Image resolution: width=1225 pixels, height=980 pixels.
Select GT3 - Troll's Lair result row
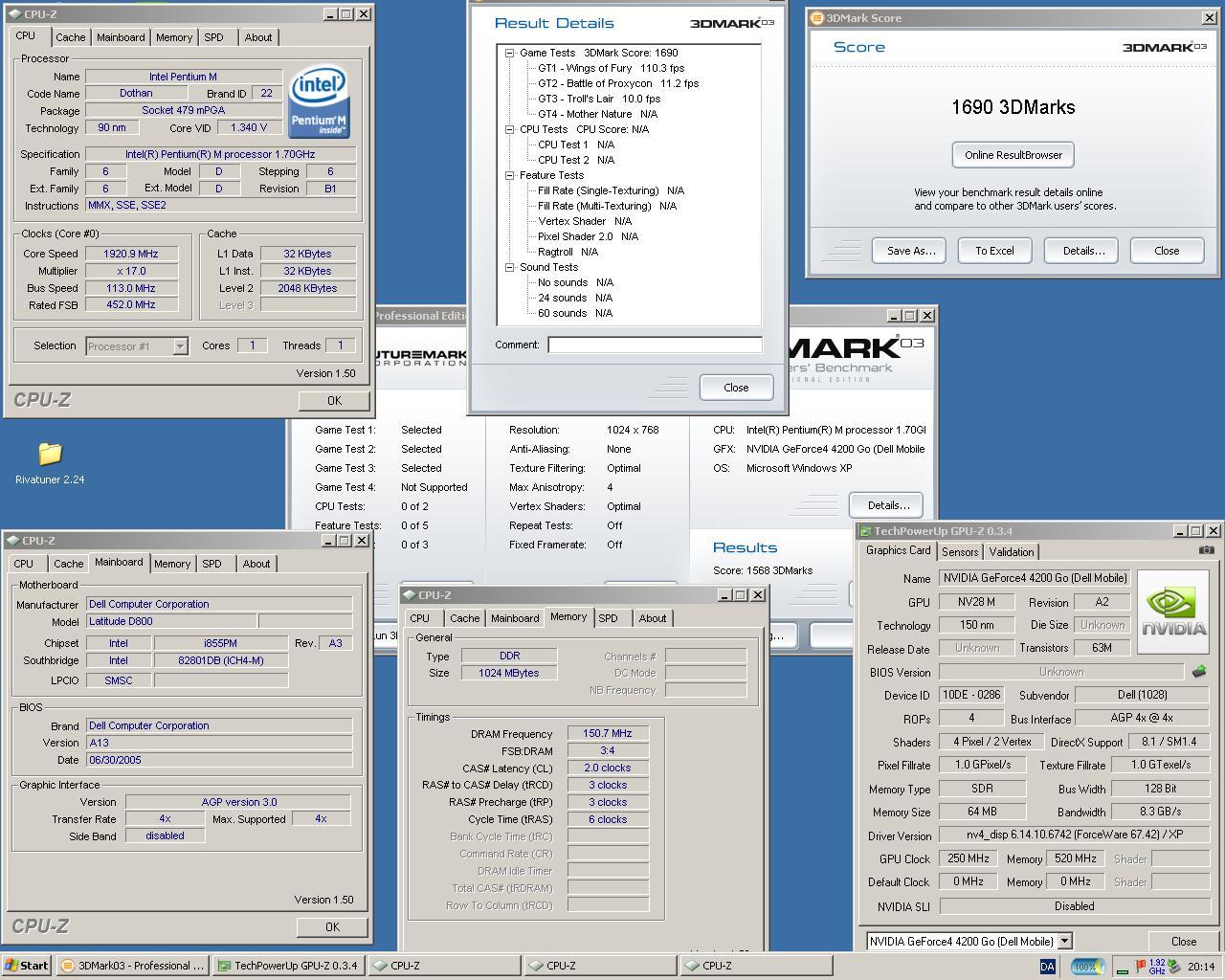coord(599,99)
